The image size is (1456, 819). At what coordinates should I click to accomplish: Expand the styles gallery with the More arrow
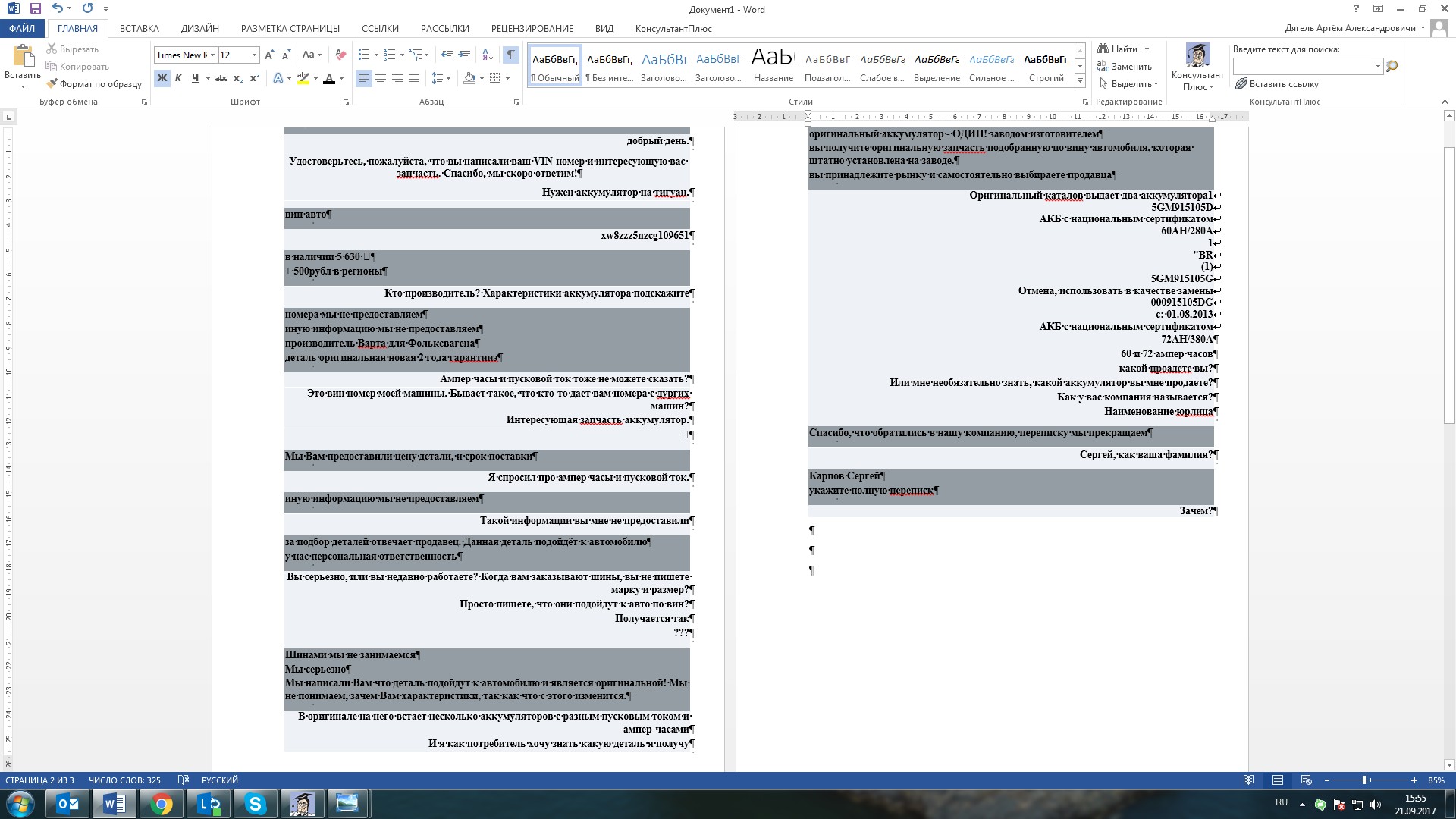coord(1080,80)
